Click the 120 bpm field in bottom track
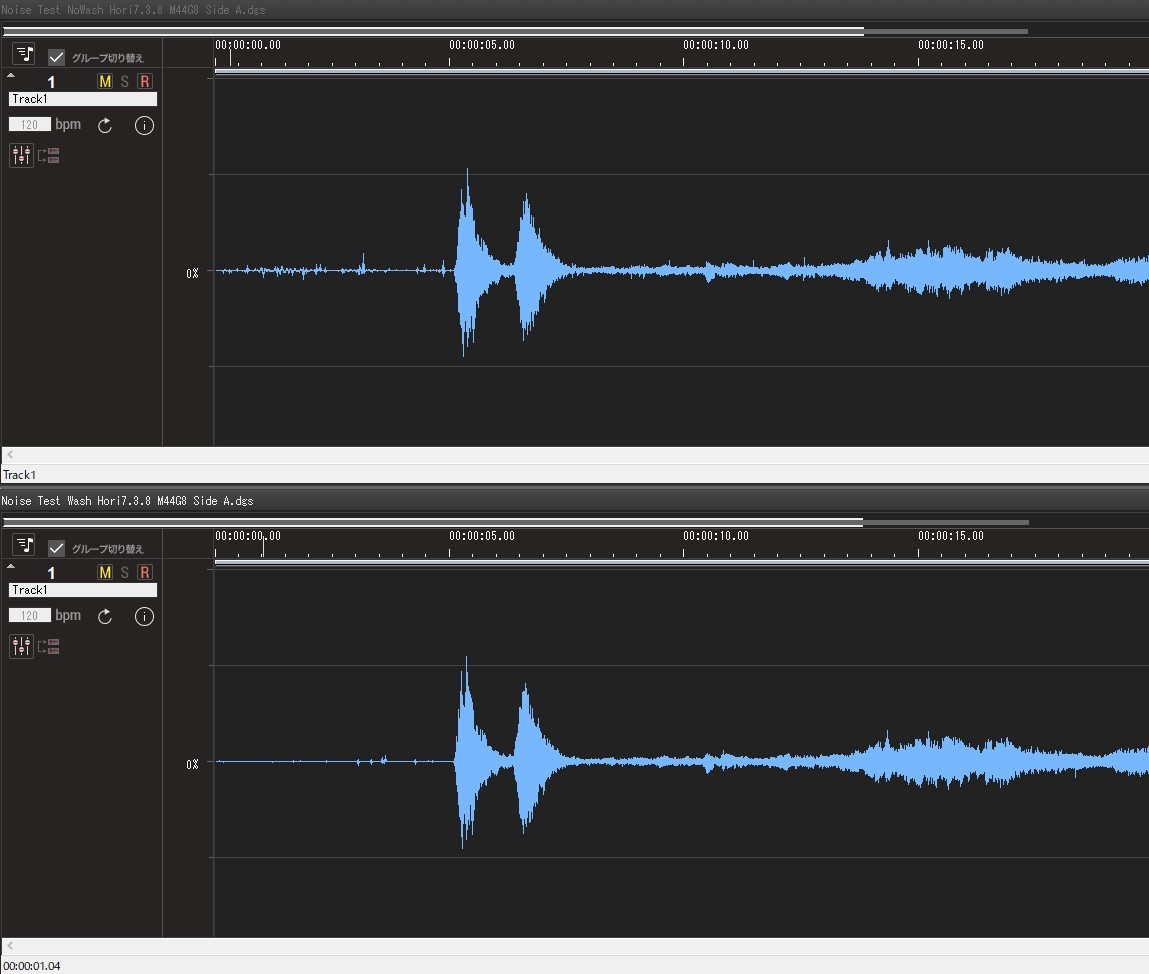 click(30, 616)
